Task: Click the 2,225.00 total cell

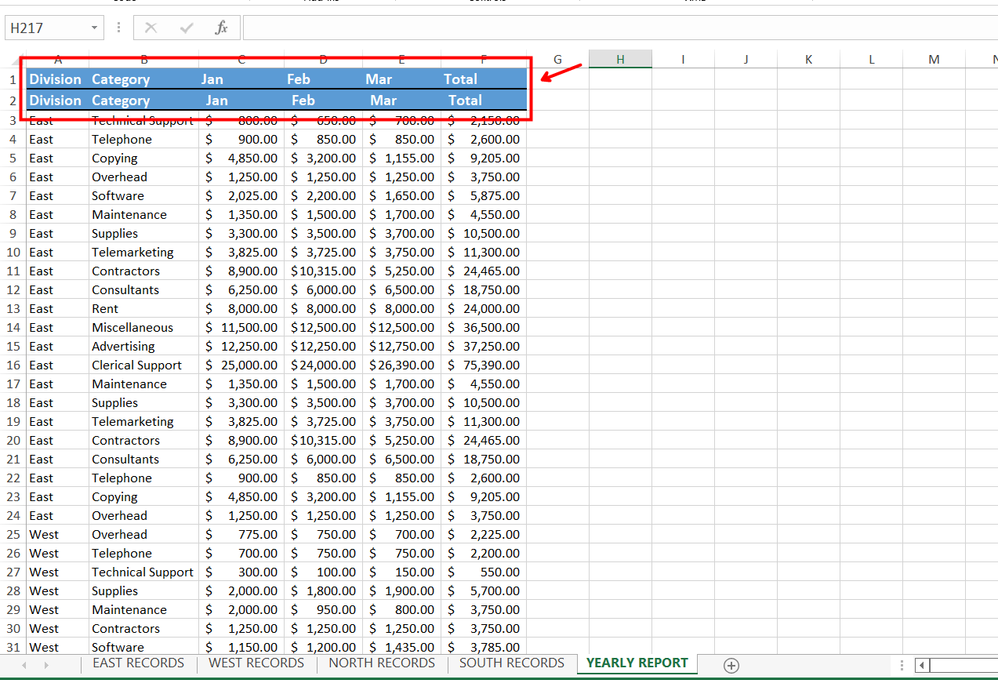Action: (484, 534)
